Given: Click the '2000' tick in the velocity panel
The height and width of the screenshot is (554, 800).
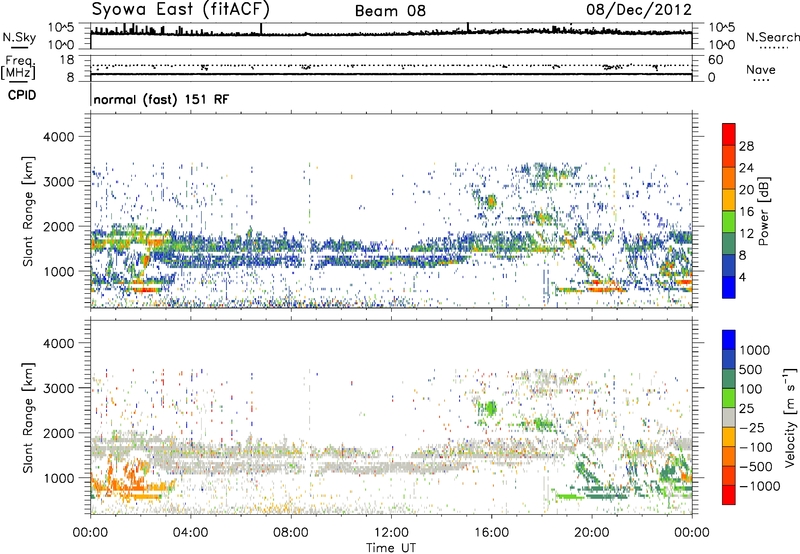Looking at the screenshot, I should (x=59, y=433).
